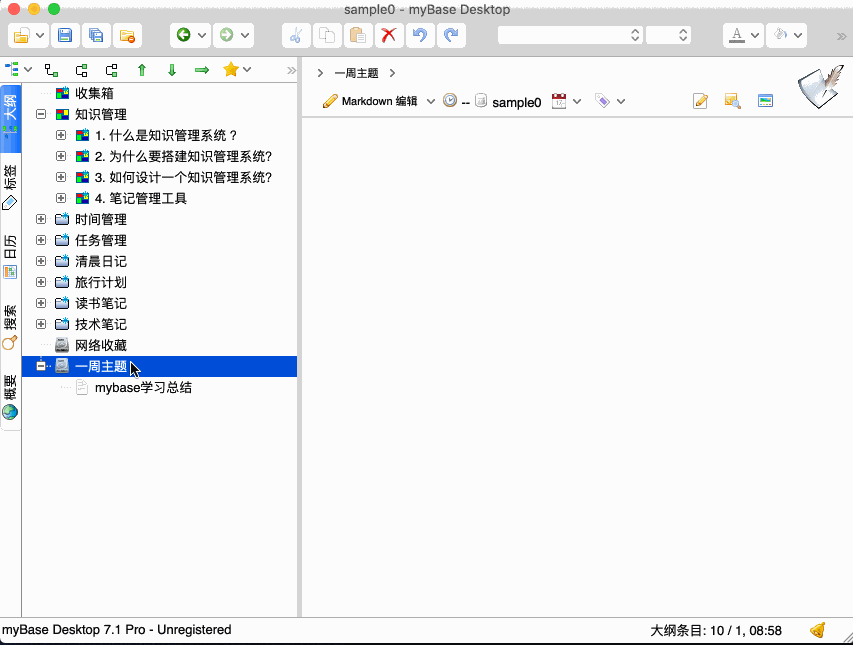Click the Cut scissors icon
This screenshot has height=645, width=853.
click(296, 36)
